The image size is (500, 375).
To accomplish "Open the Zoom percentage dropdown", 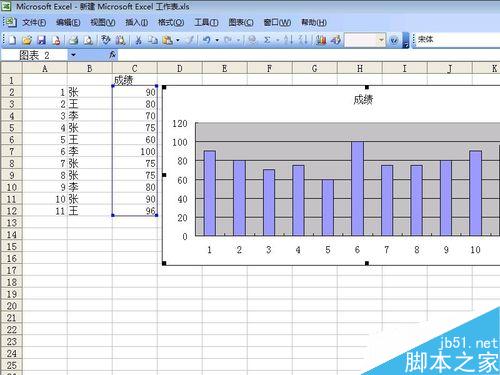I will click(381, 40).
